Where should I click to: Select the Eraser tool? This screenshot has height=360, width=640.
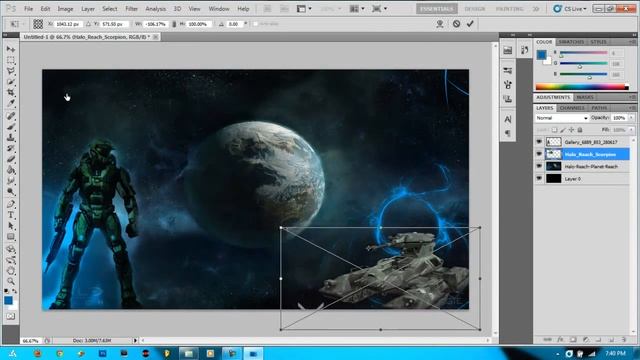click(11, 159)
